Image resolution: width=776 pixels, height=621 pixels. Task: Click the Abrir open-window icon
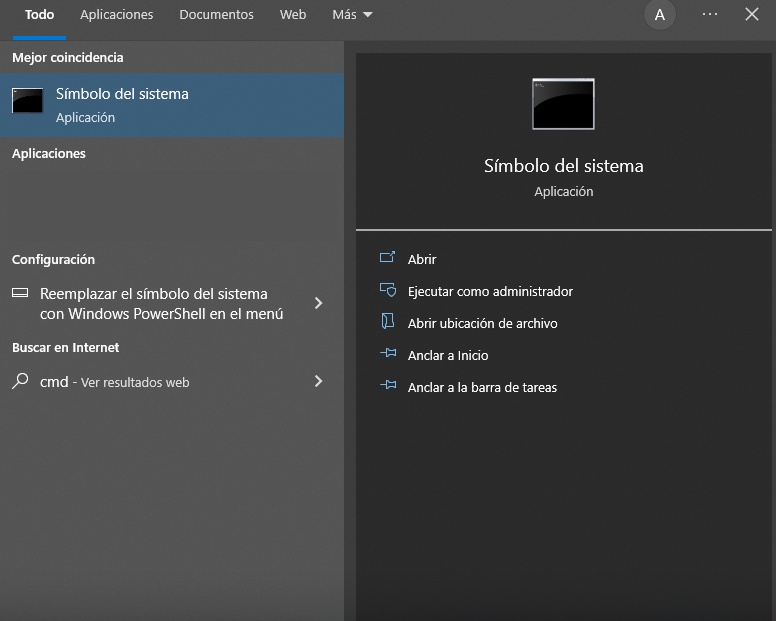(388, 257)
